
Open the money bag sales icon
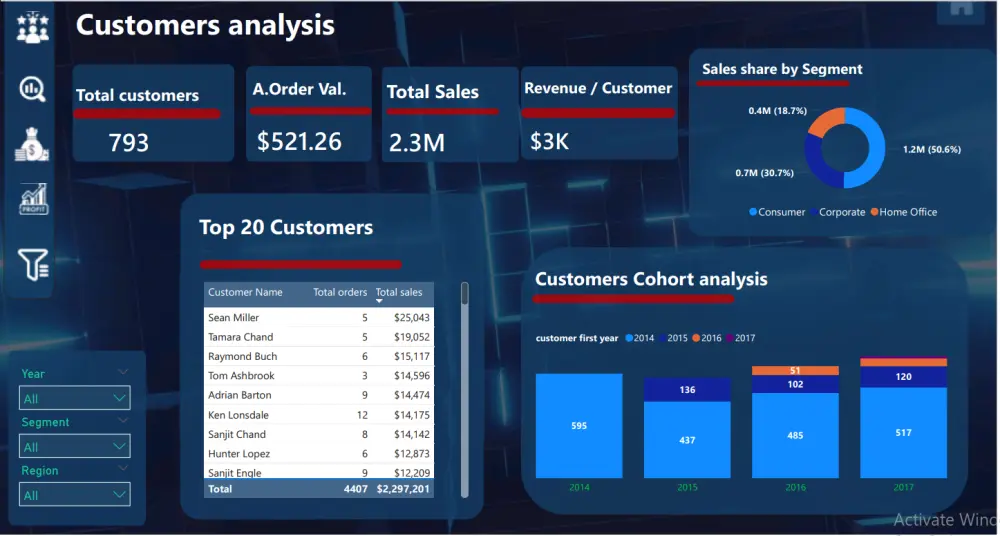point(32,144)
